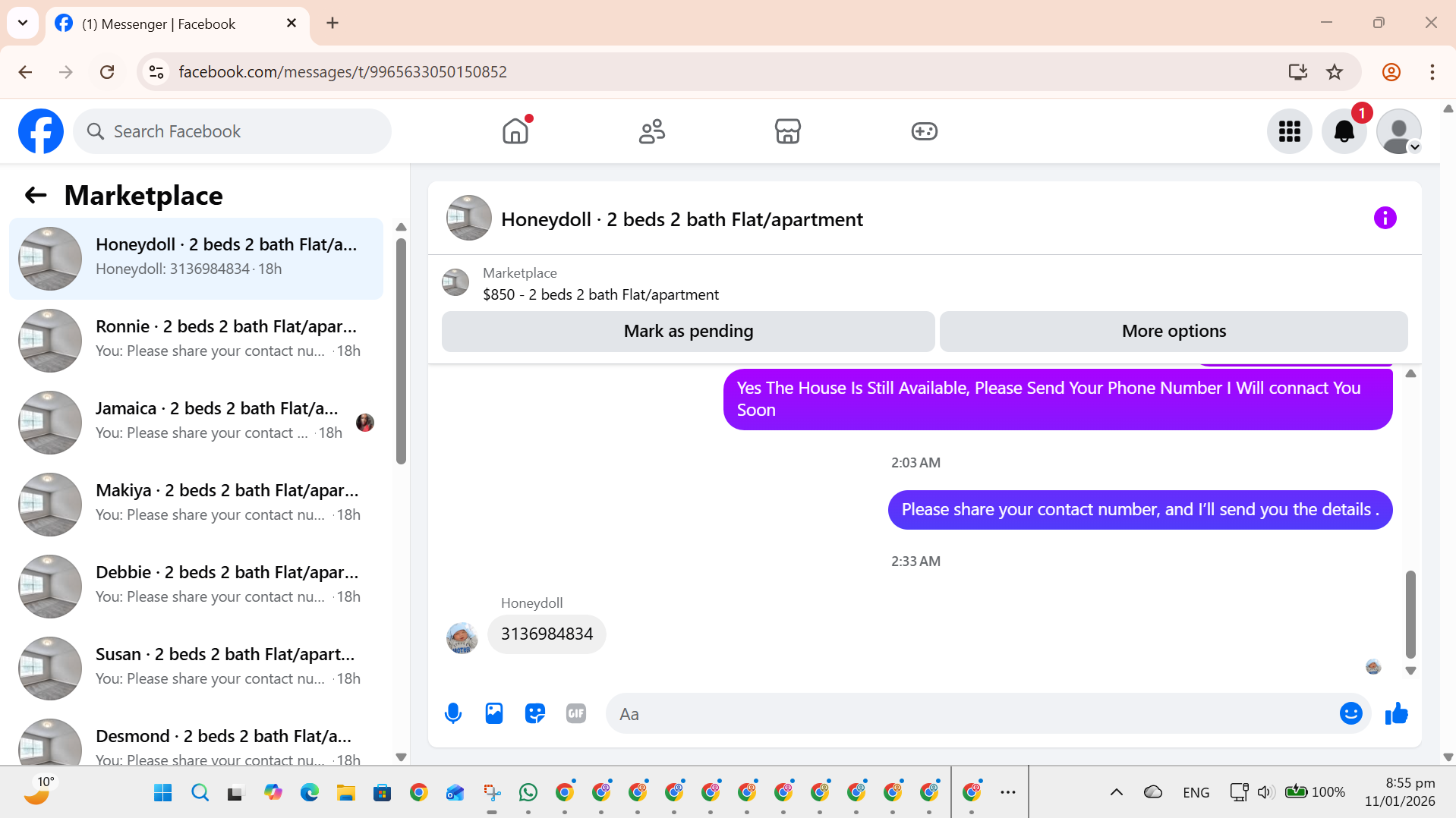The height and width of the screenshot is (818, 1456).
Task: Open the $850 Marketplace listing link
Action: coord(600,294)
